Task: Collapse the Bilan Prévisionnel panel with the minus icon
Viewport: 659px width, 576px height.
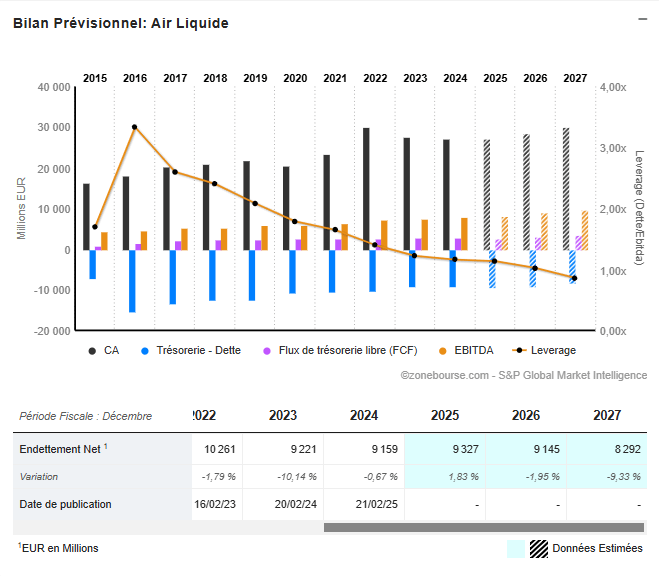Action: tap(642, 19)
